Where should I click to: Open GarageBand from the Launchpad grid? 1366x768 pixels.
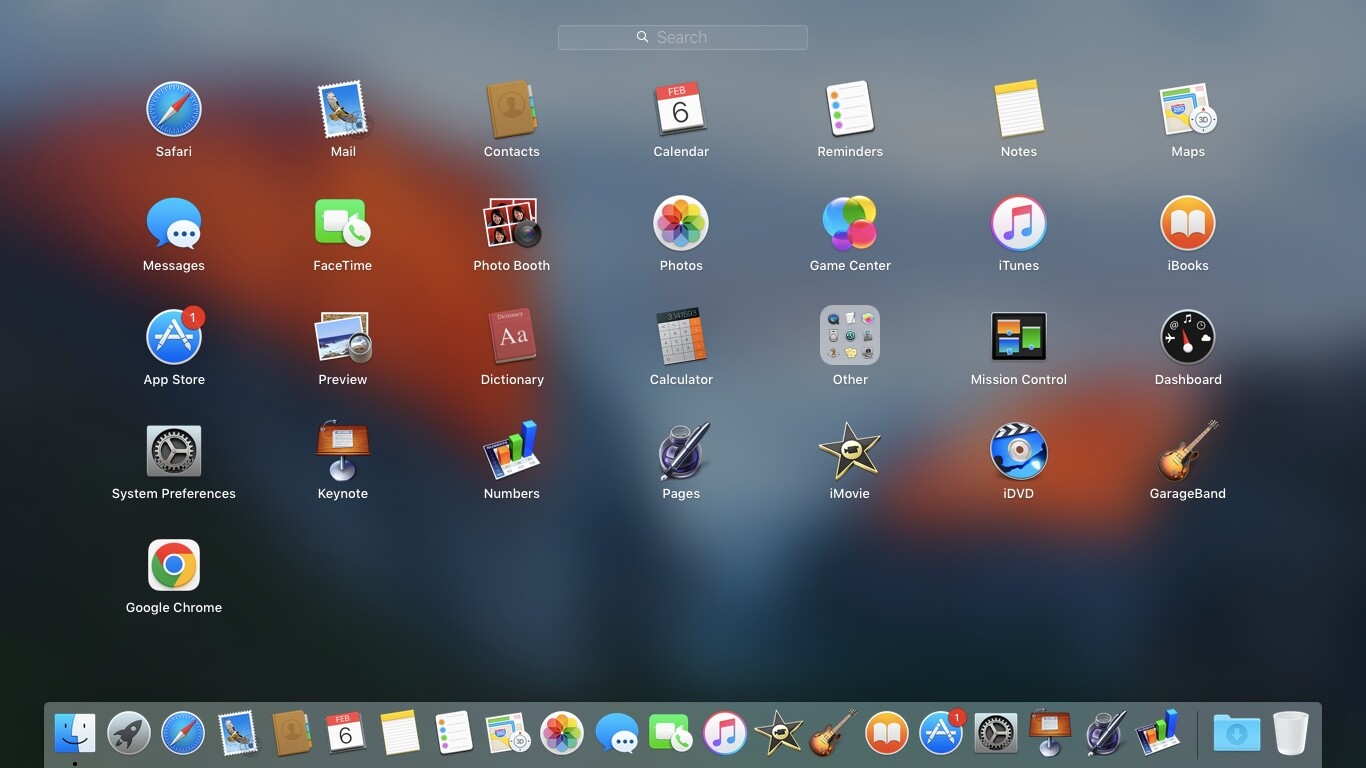tap(1188, 451)
